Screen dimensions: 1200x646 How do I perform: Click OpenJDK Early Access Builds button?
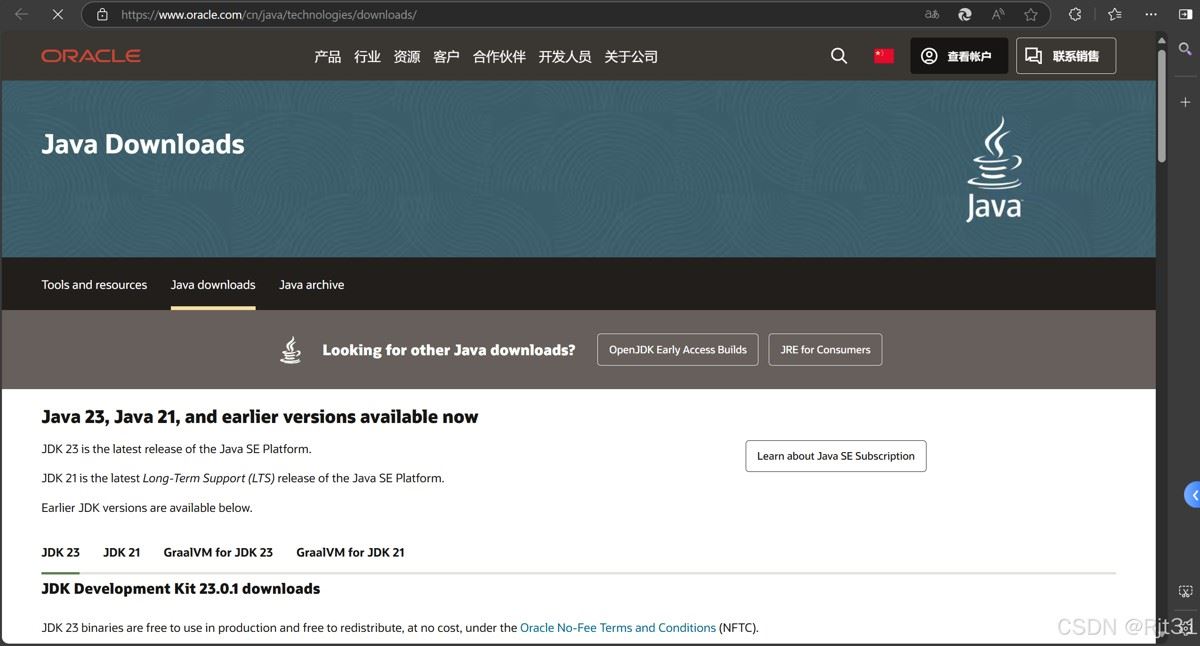(678, 350)
